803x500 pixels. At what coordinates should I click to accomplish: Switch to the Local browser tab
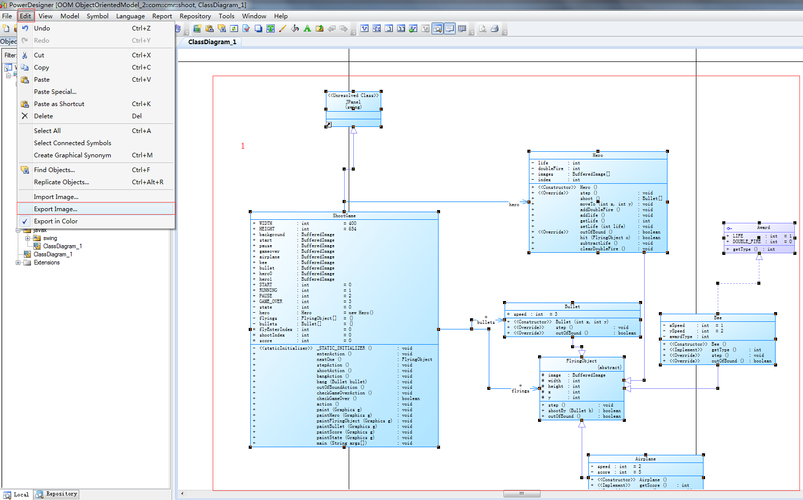16,494
